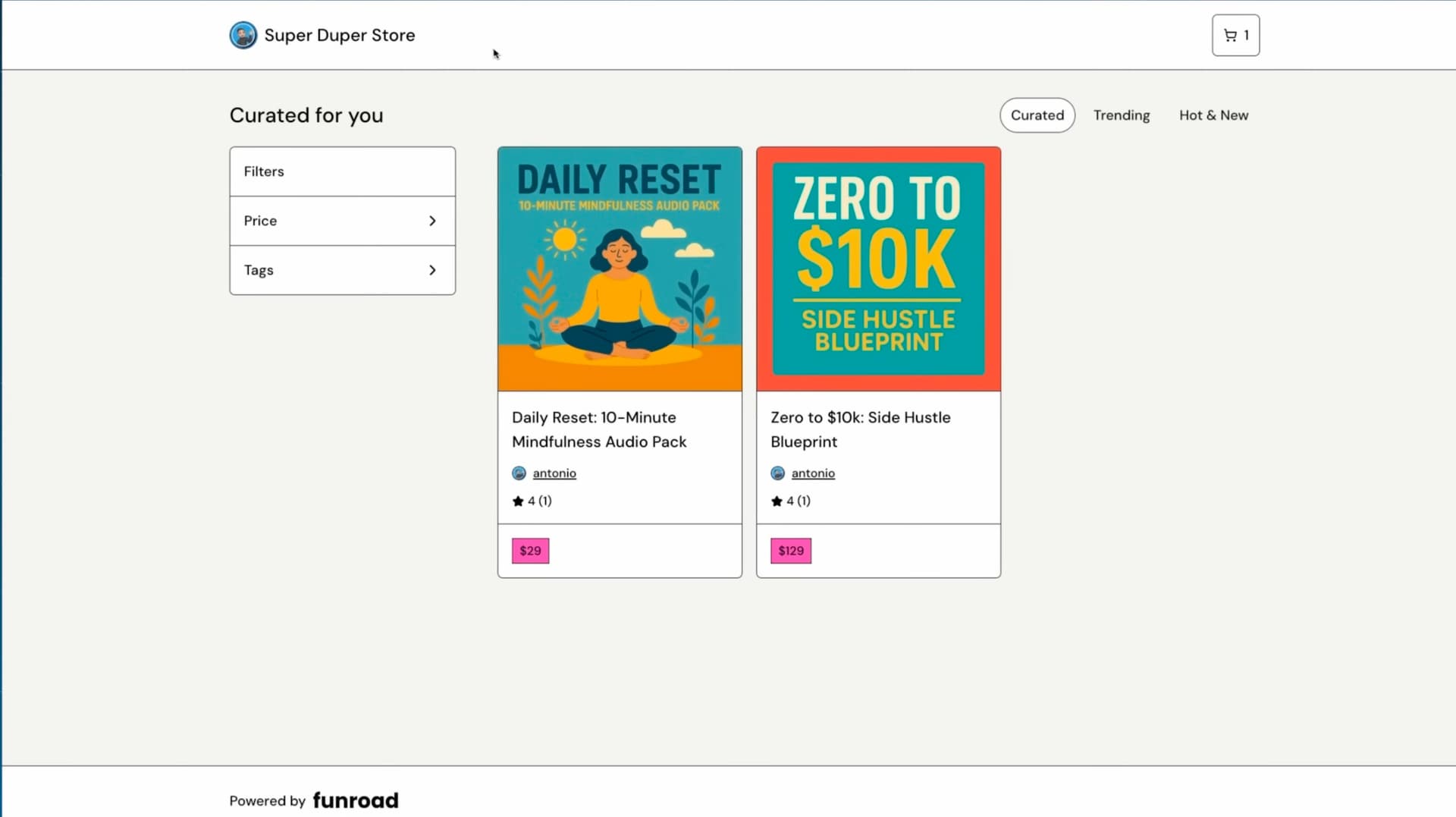The width and height of the screenshot is (1456, 817).
Task: Open antonio link on Daily Reset card
Action: click(554, 473)
